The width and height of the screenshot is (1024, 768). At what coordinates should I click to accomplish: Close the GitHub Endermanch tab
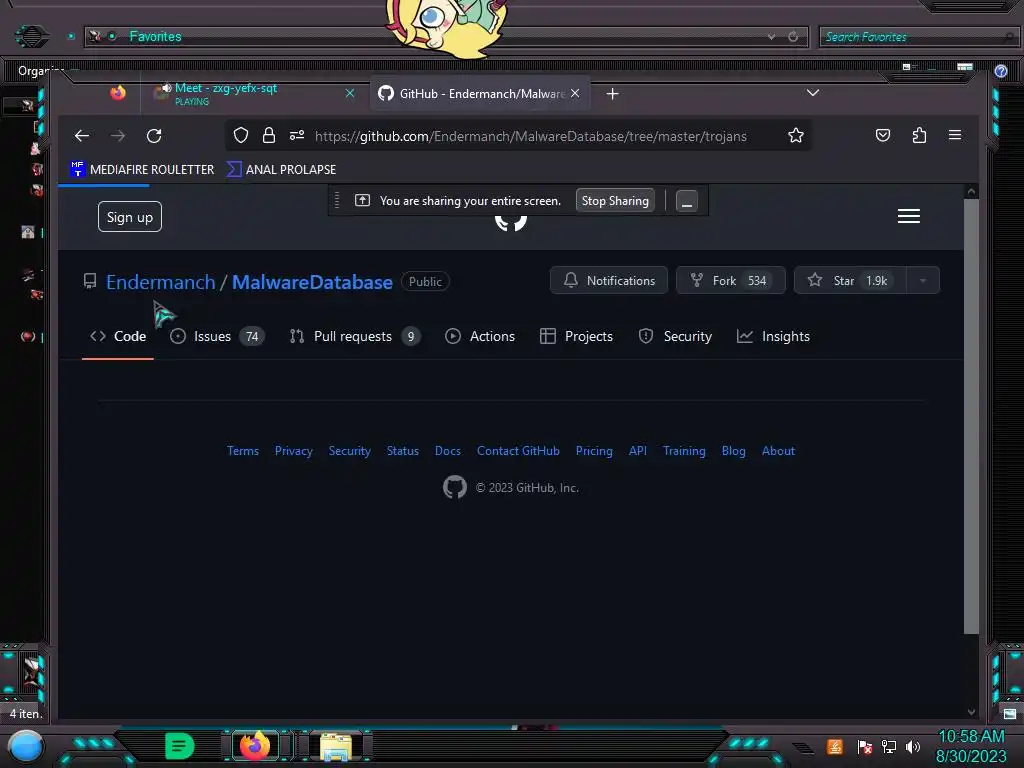coord(575,93)
